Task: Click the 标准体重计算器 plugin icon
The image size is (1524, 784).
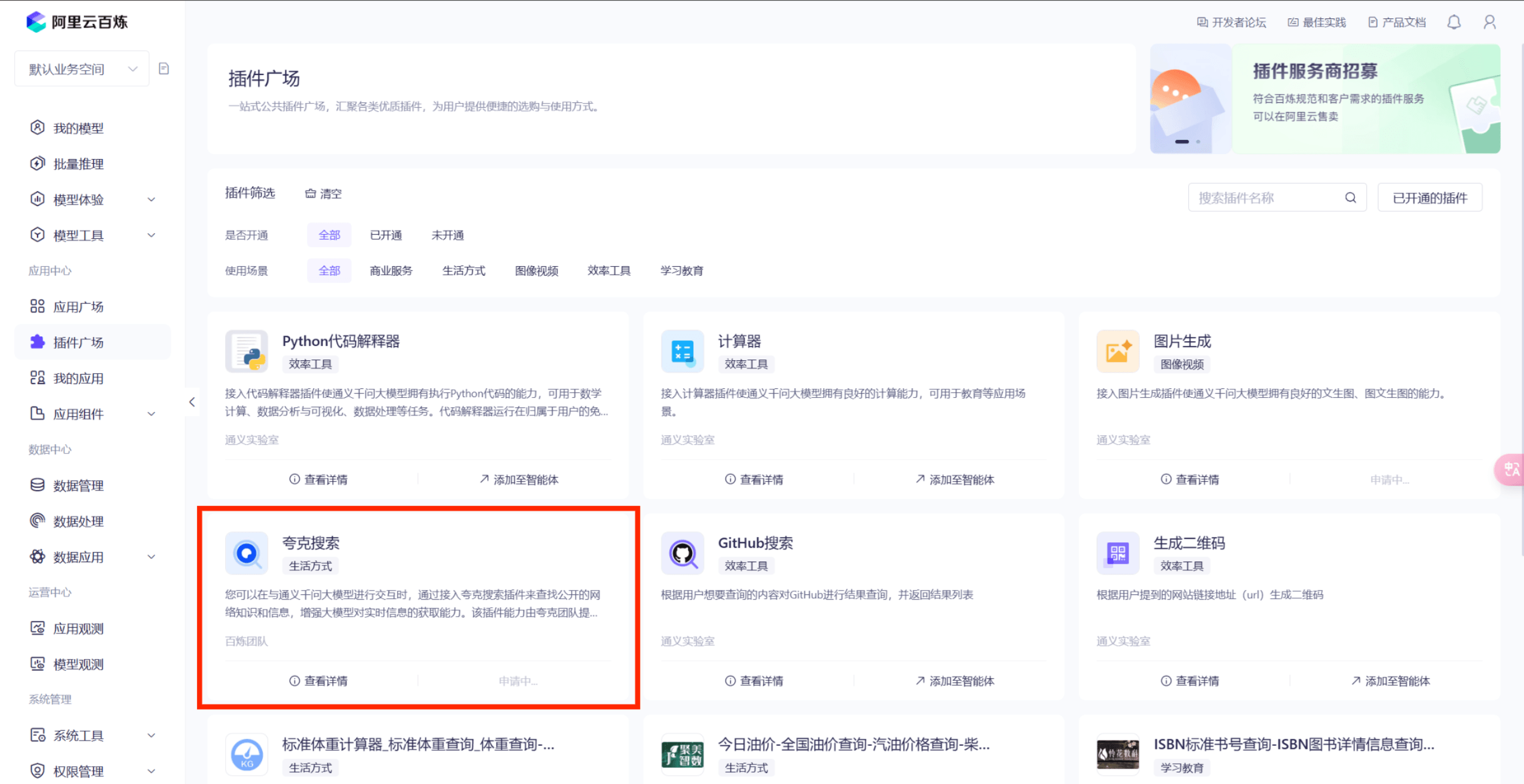Action: point(247,755)
